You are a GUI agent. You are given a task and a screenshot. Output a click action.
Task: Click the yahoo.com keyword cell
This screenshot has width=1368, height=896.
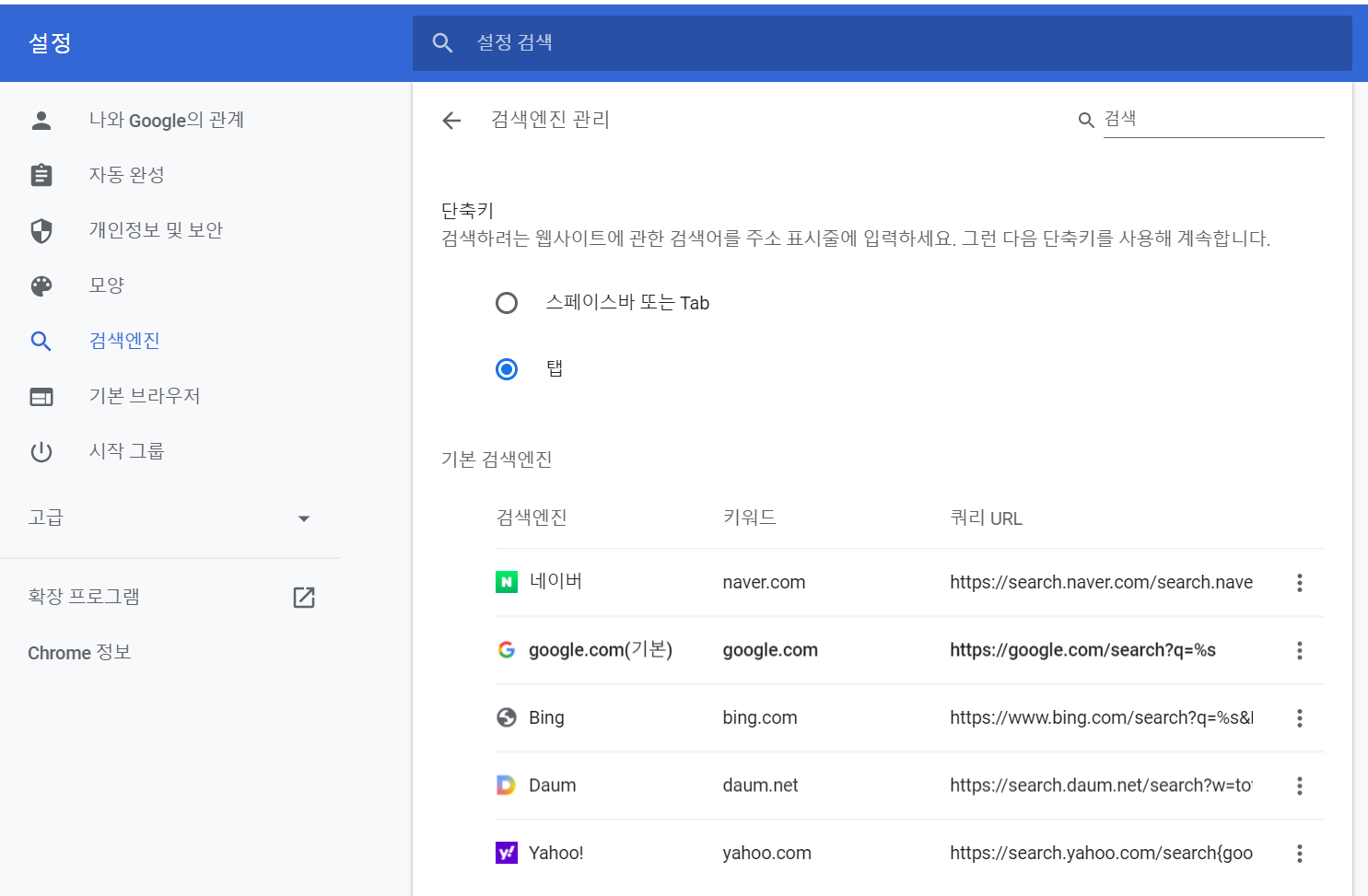766,853
